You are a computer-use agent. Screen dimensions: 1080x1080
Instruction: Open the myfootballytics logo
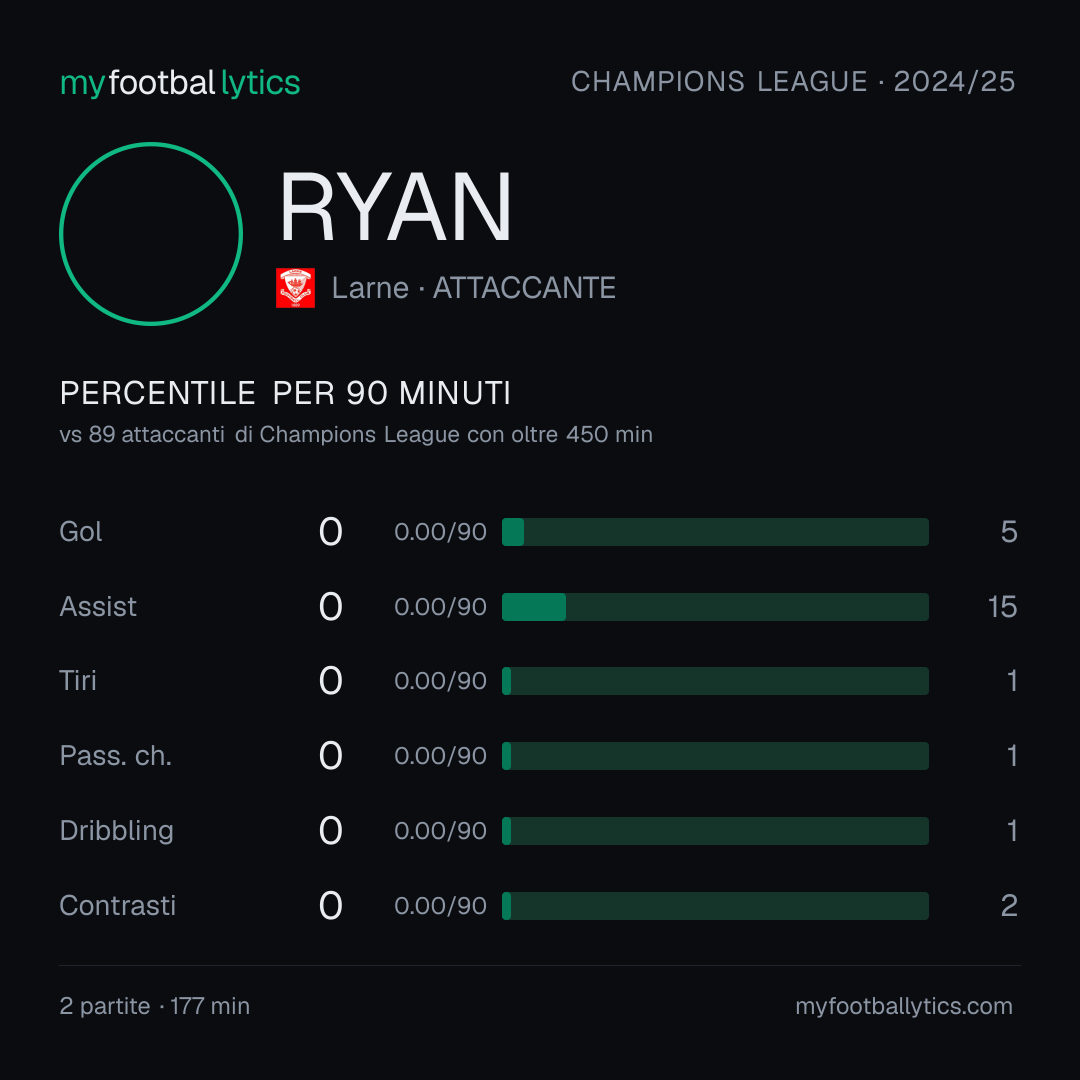click(x=180, y=83)
